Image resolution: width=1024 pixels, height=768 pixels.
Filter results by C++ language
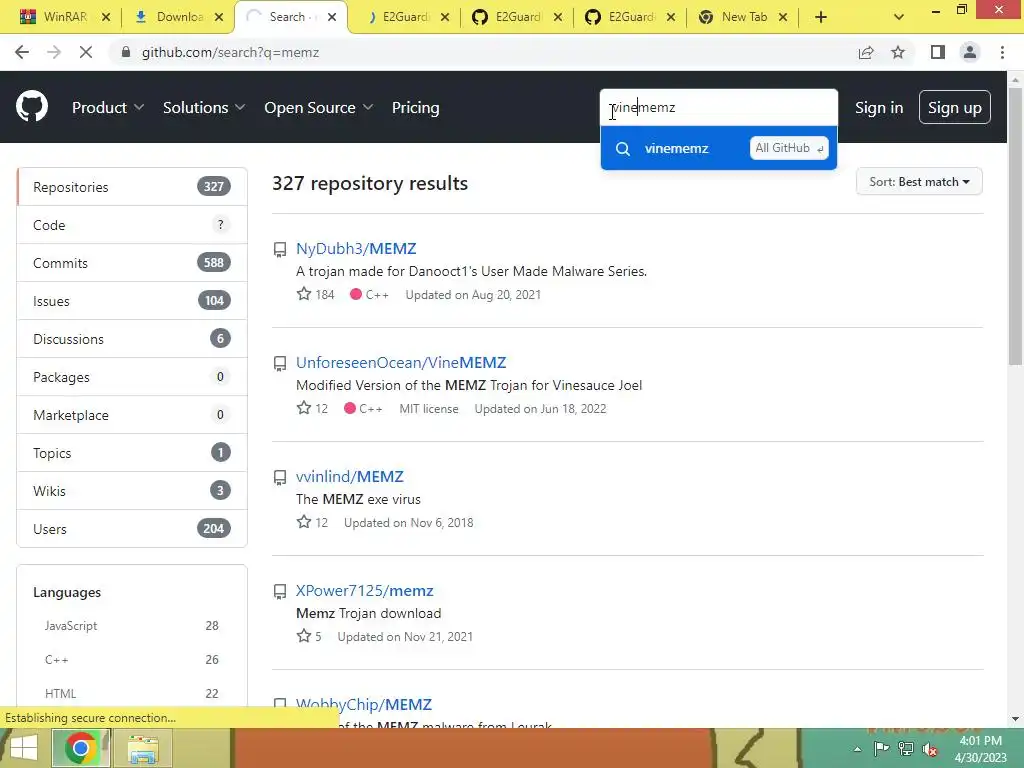131,660
